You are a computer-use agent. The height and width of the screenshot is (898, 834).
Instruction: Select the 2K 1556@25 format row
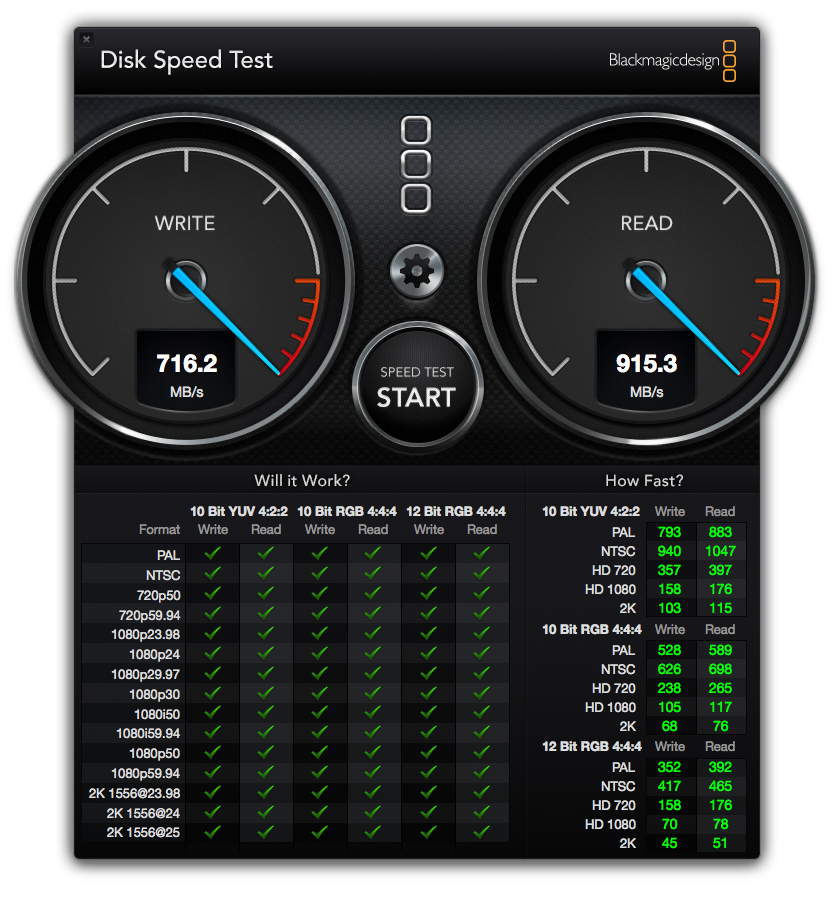[x=295, y=832]
